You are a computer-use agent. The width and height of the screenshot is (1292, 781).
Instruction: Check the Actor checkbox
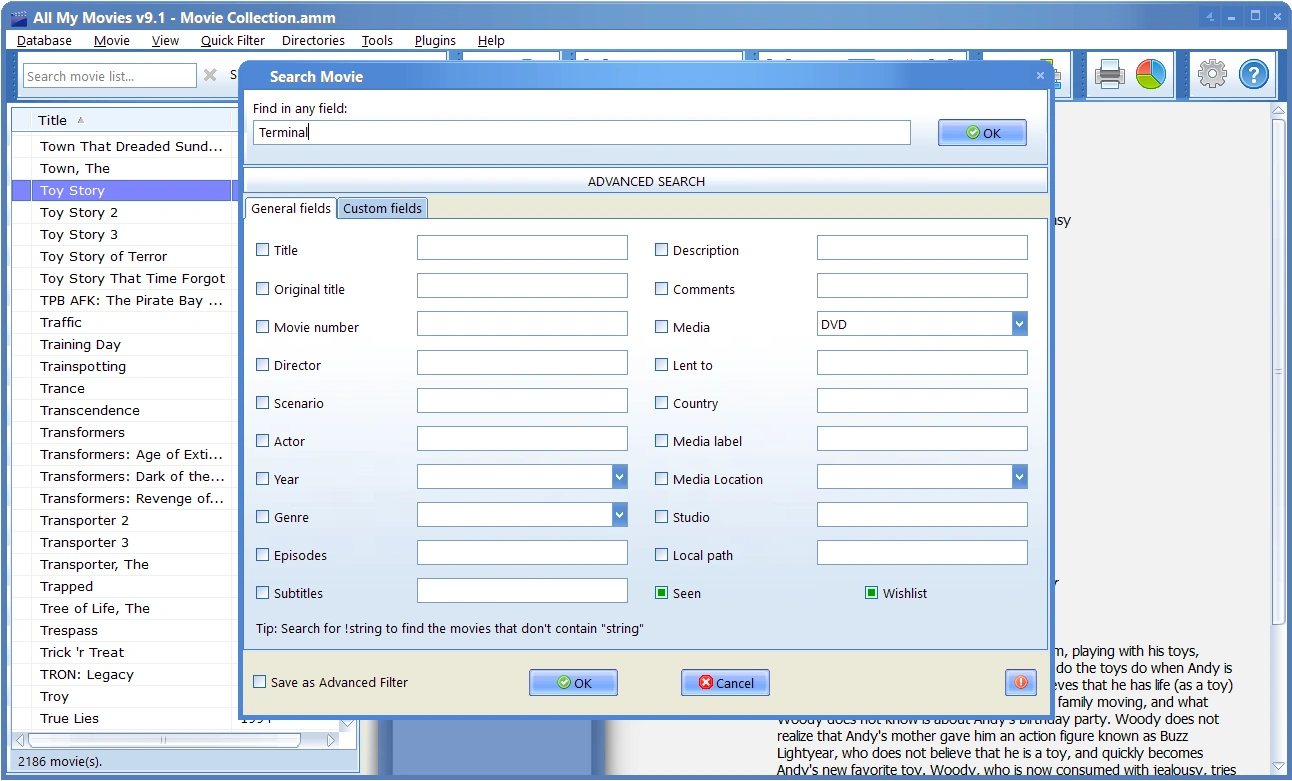pos(262,441)
